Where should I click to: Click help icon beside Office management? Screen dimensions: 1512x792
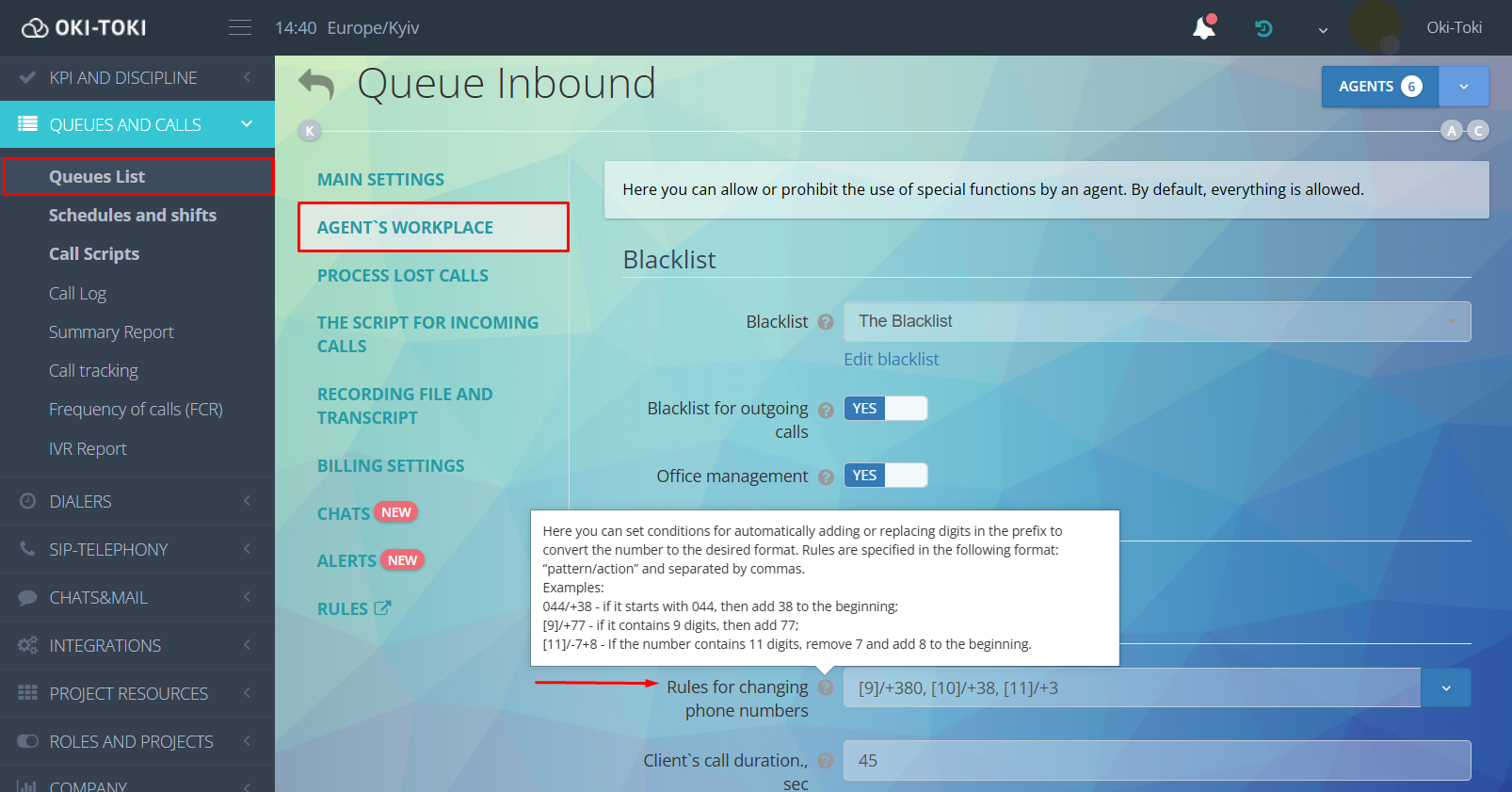(826, 477)
